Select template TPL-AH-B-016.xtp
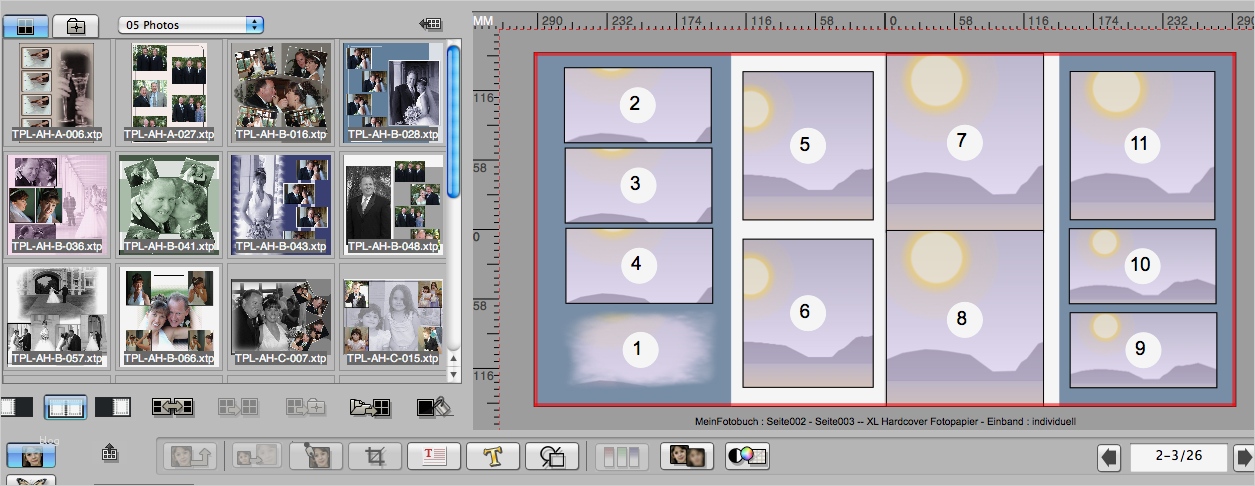The width and height of the screenshot is (1255, 486). click(281, 91)
